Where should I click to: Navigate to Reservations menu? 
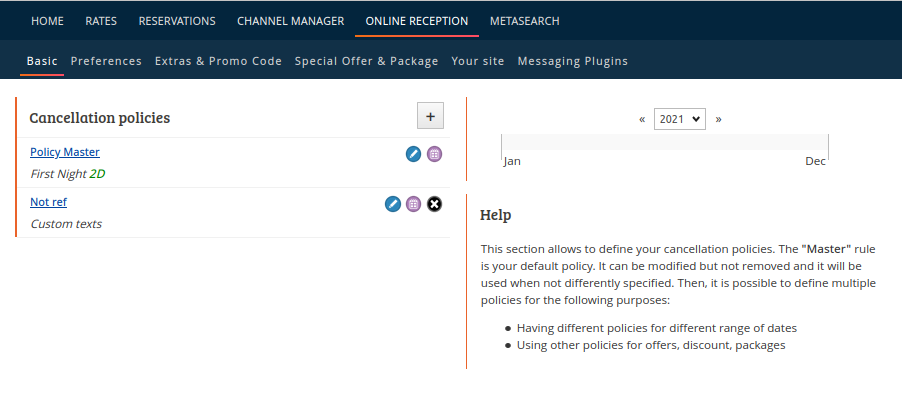point(177,21)
